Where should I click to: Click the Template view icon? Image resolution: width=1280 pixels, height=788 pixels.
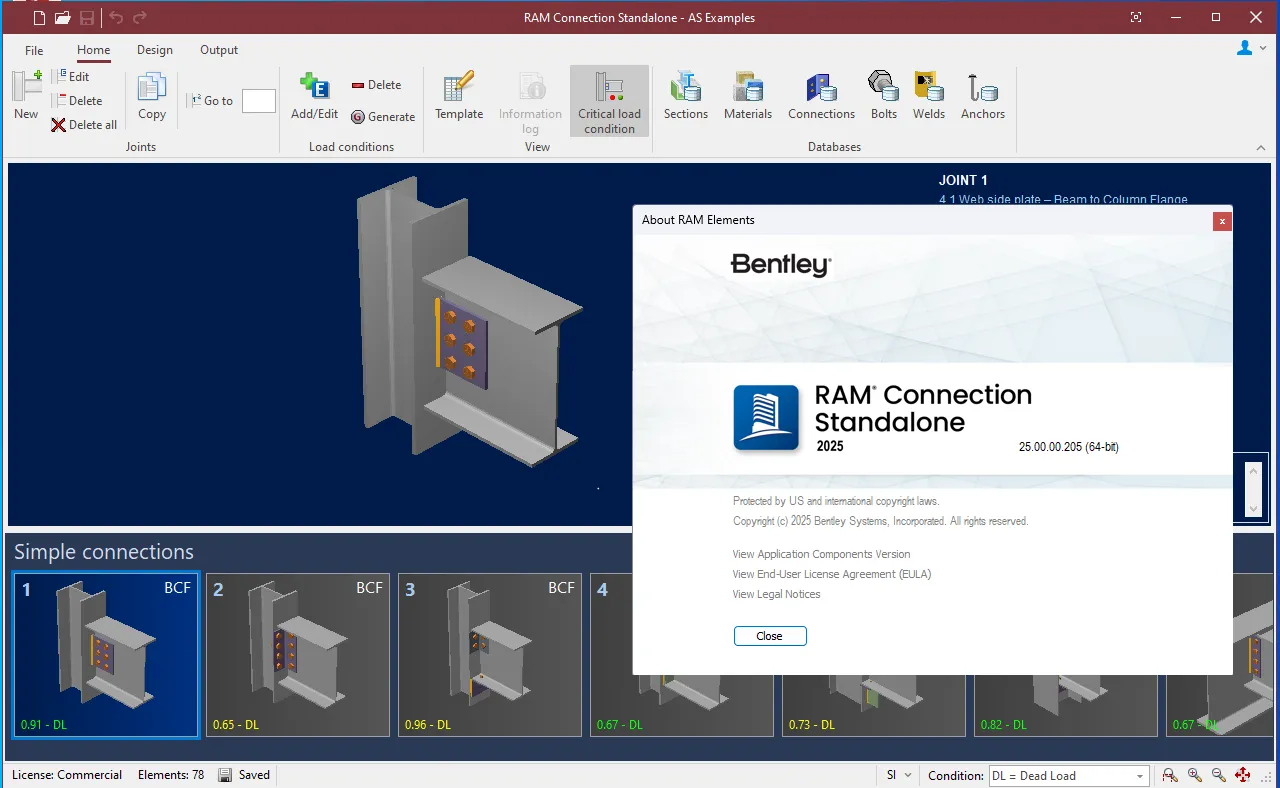(x=459, y=96)
